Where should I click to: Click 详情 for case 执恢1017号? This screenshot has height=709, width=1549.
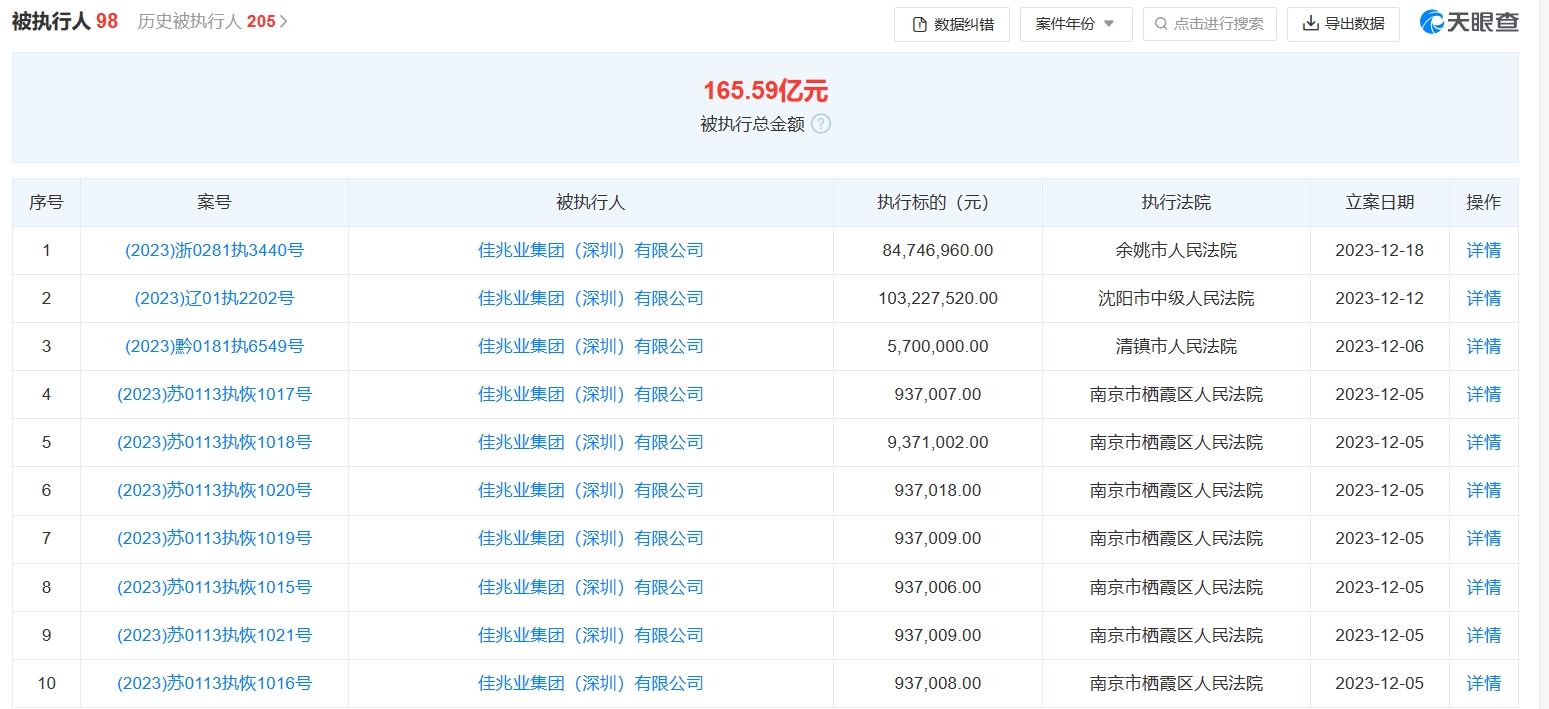click(1483, 395)
